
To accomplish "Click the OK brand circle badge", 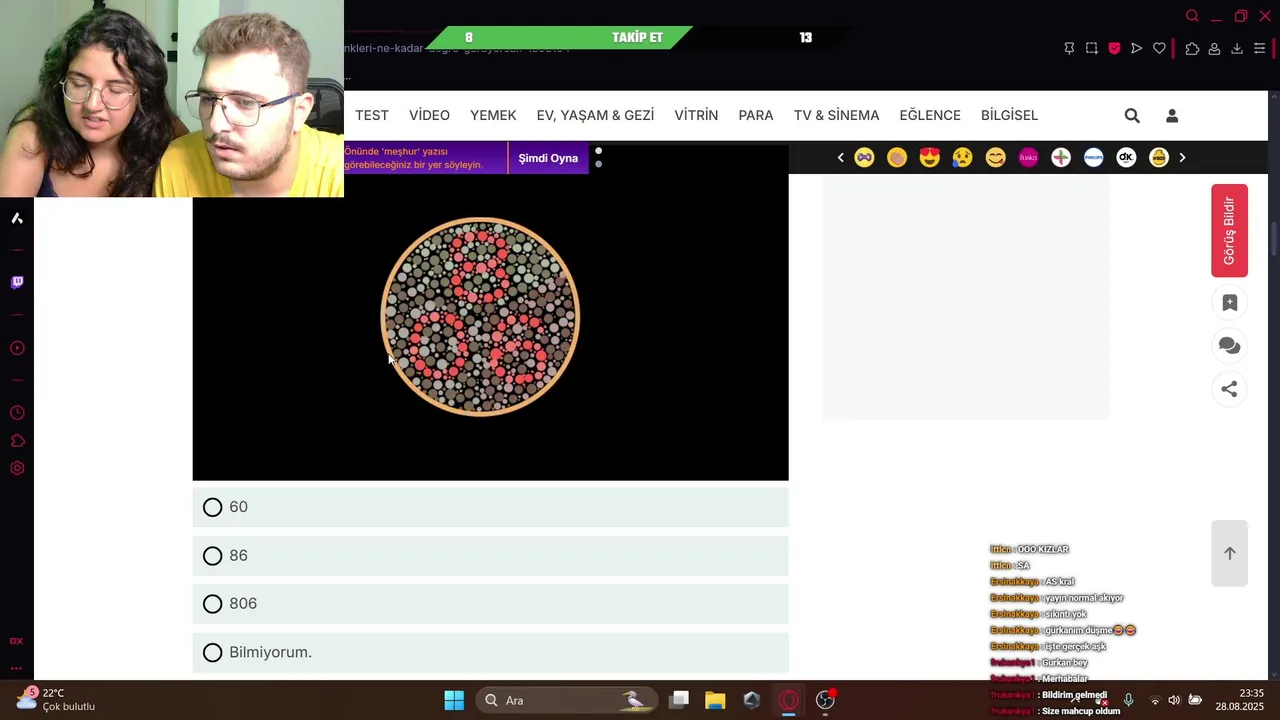I will pyautogui.click(x=1126, y=157).
